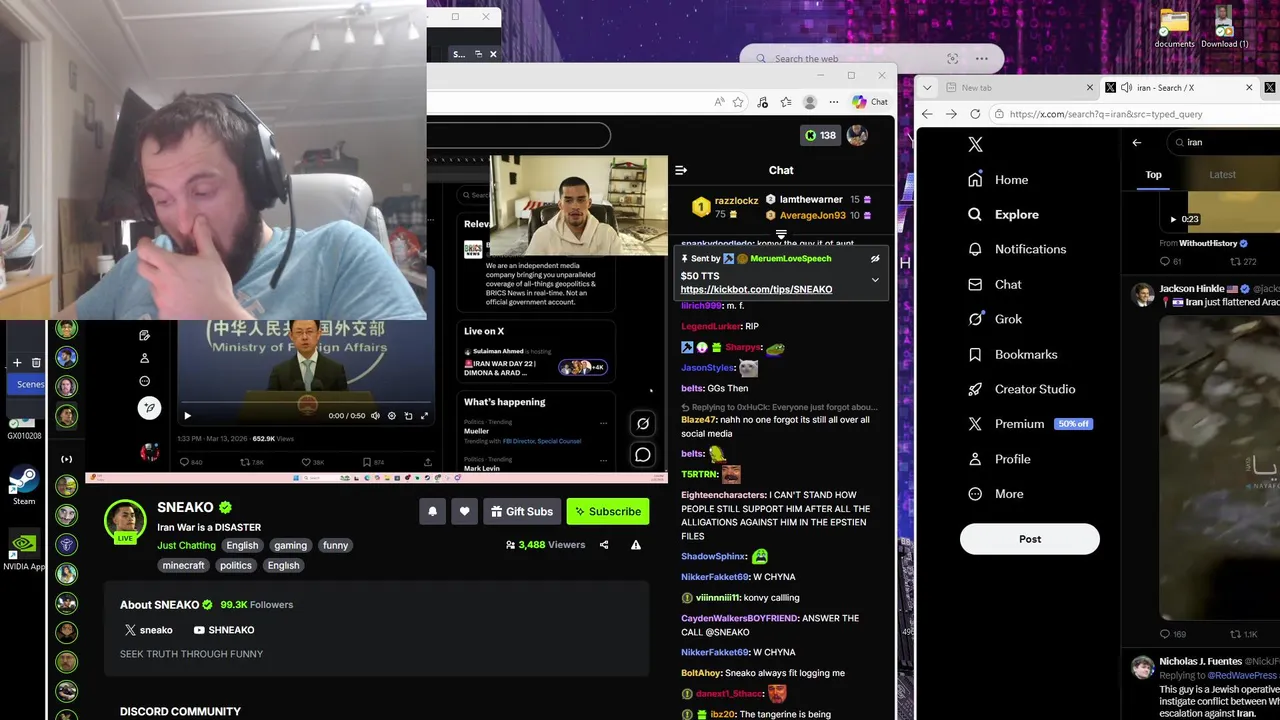Screen dimensions: 1280x720
Task: Expand the More menu in the X sidebar
Action: [x=996, y=494]
